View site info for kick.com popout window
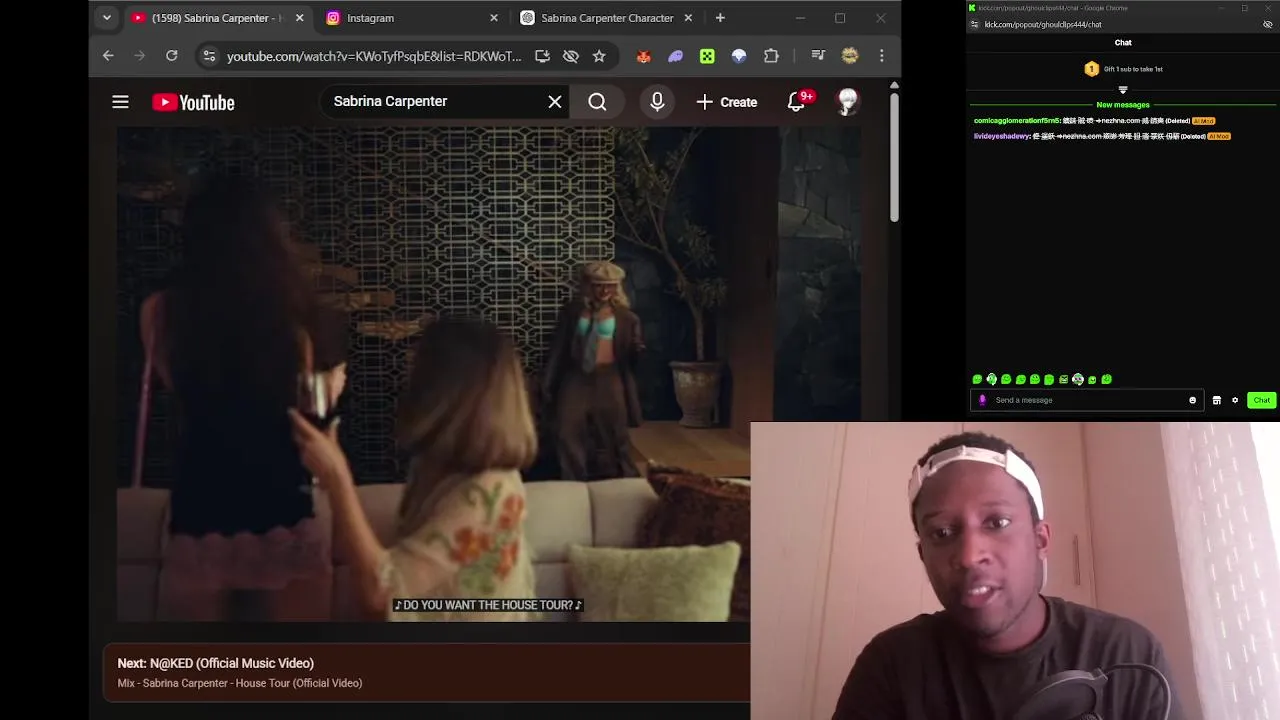This screenshot has width=1280, height=720. 975,25
